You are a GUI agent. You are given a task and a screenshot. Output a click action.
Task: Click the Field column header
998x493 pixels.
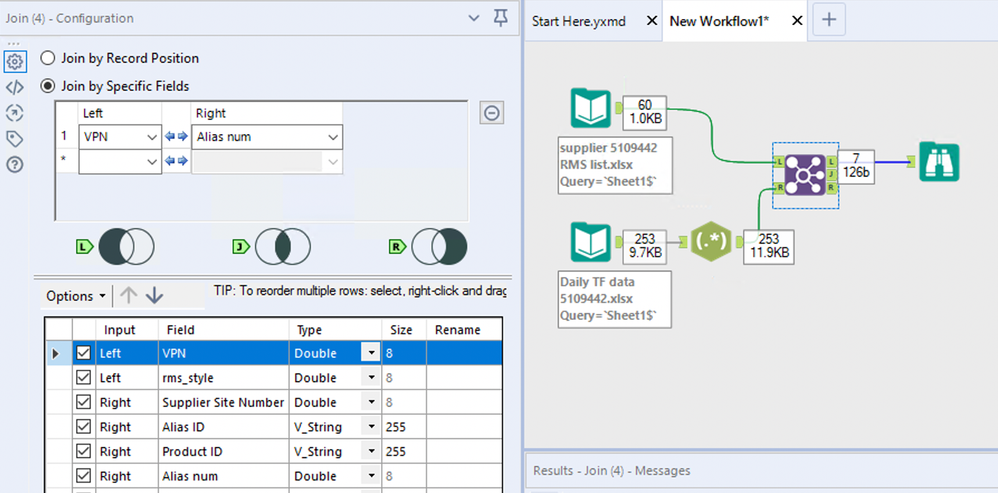pos(225,330)
